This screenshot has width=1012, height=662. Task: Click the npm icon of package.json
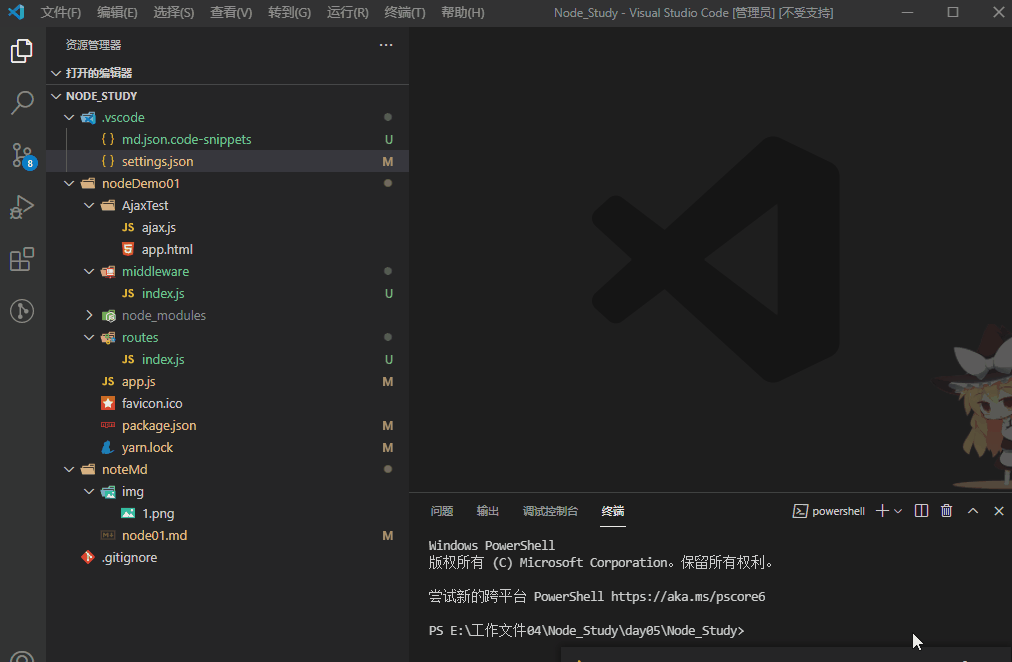click(108, 425)
